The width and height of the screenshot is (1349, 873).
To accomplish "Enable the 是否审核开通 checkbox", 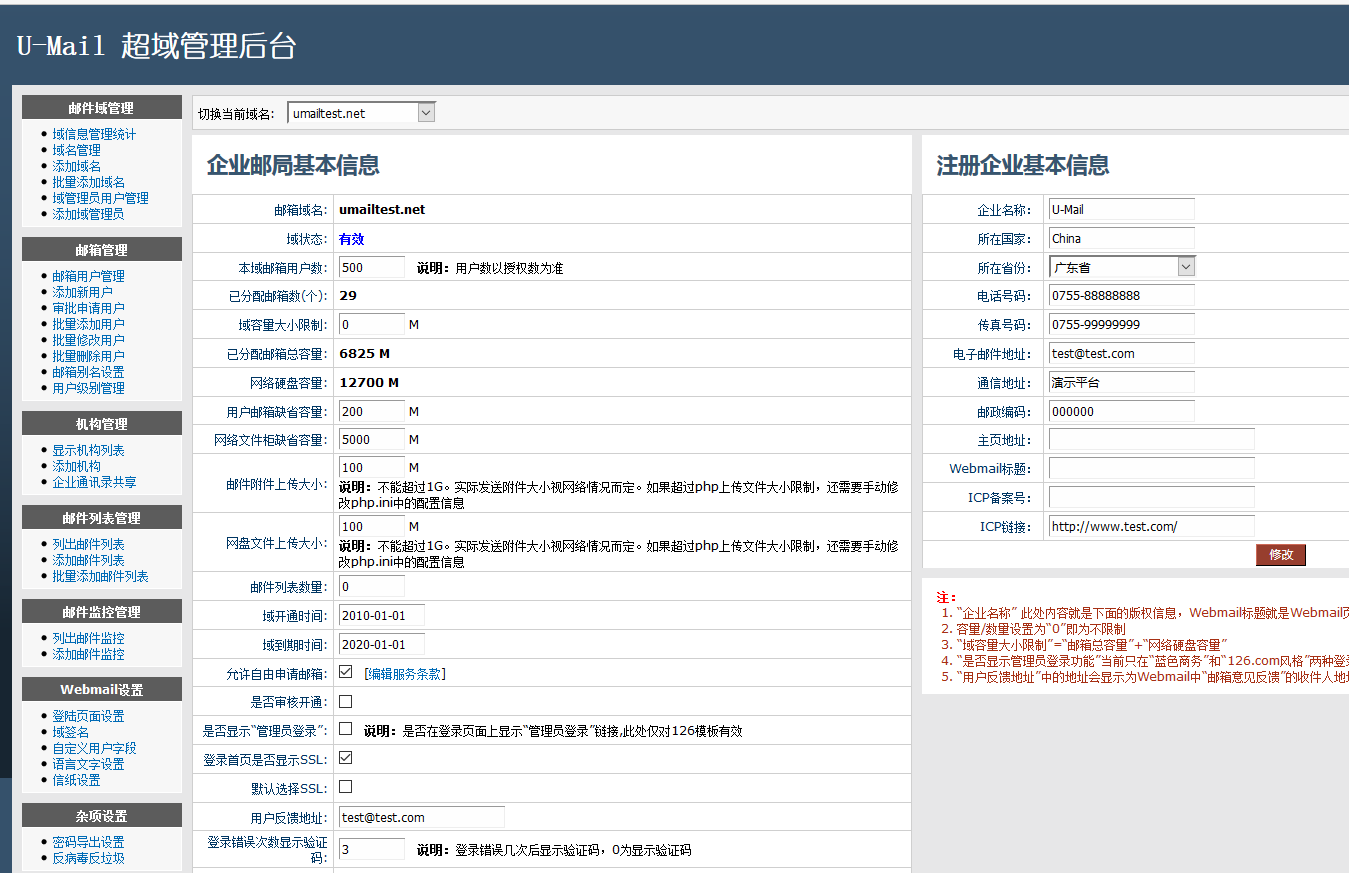I will coord(344,700).
